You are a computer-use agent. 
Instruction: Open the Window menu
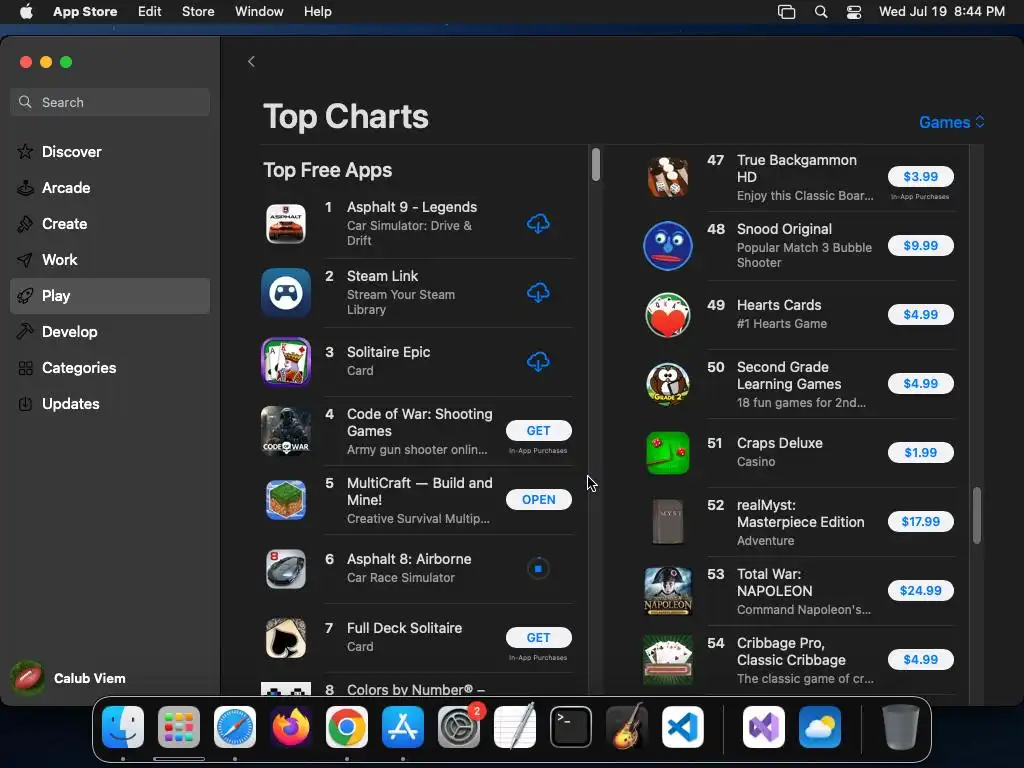tap(259, 12)
